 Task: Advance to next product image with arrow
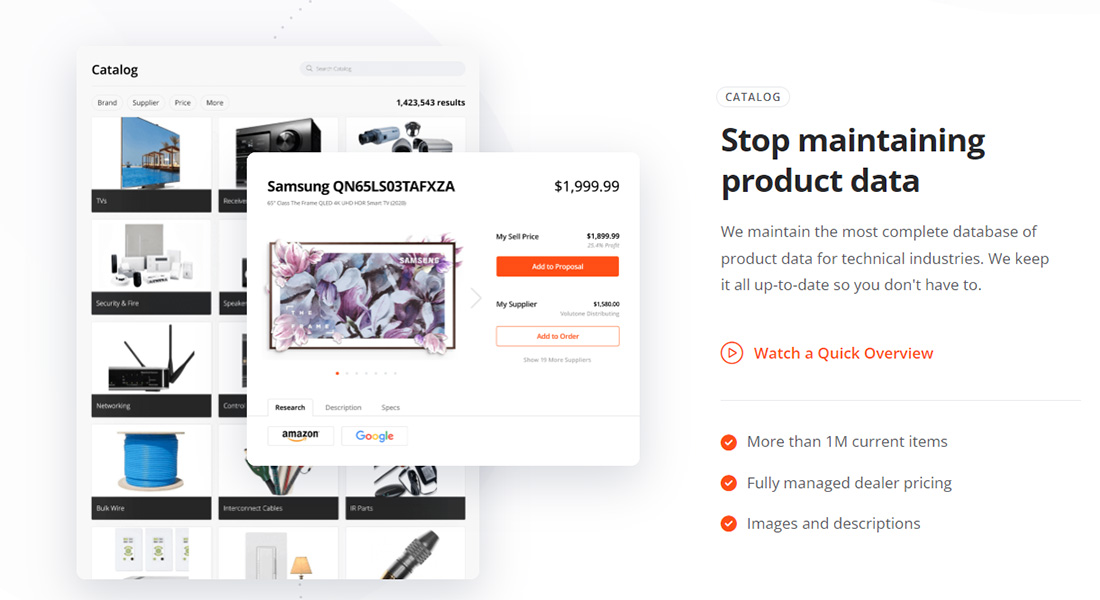click(476, 298)
